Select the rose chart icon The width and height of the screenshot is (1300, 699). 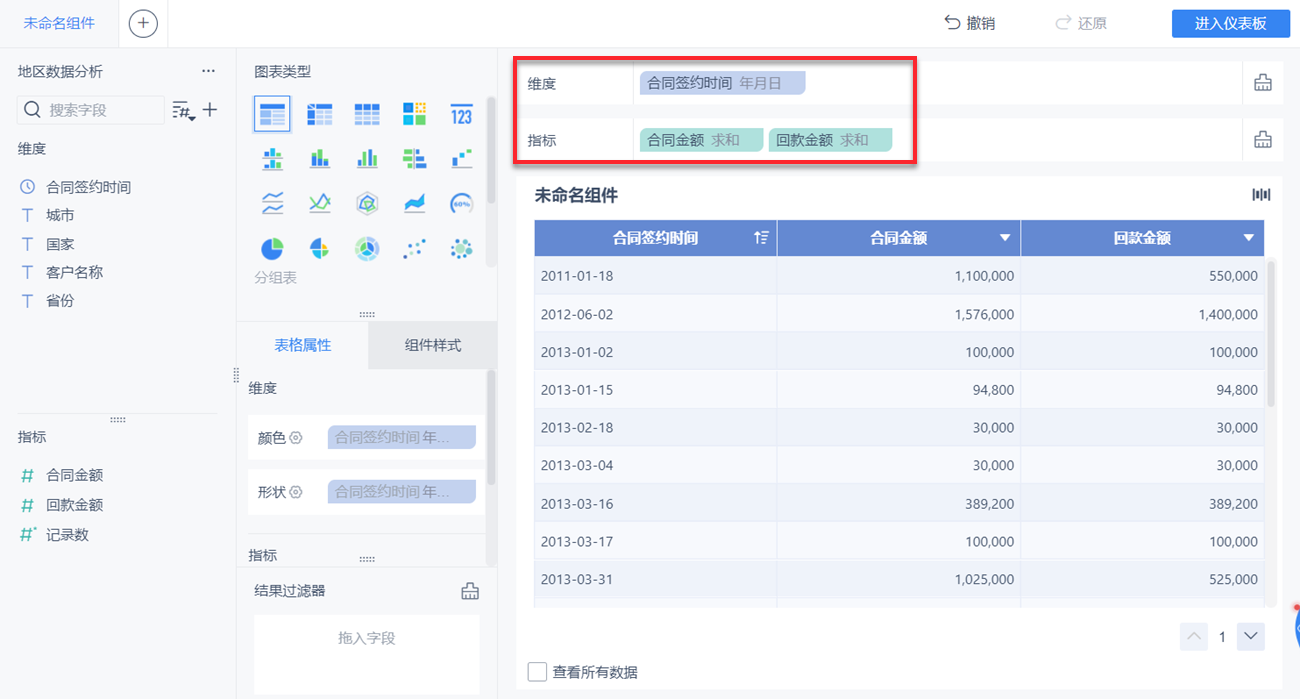[x=319, y=248]
